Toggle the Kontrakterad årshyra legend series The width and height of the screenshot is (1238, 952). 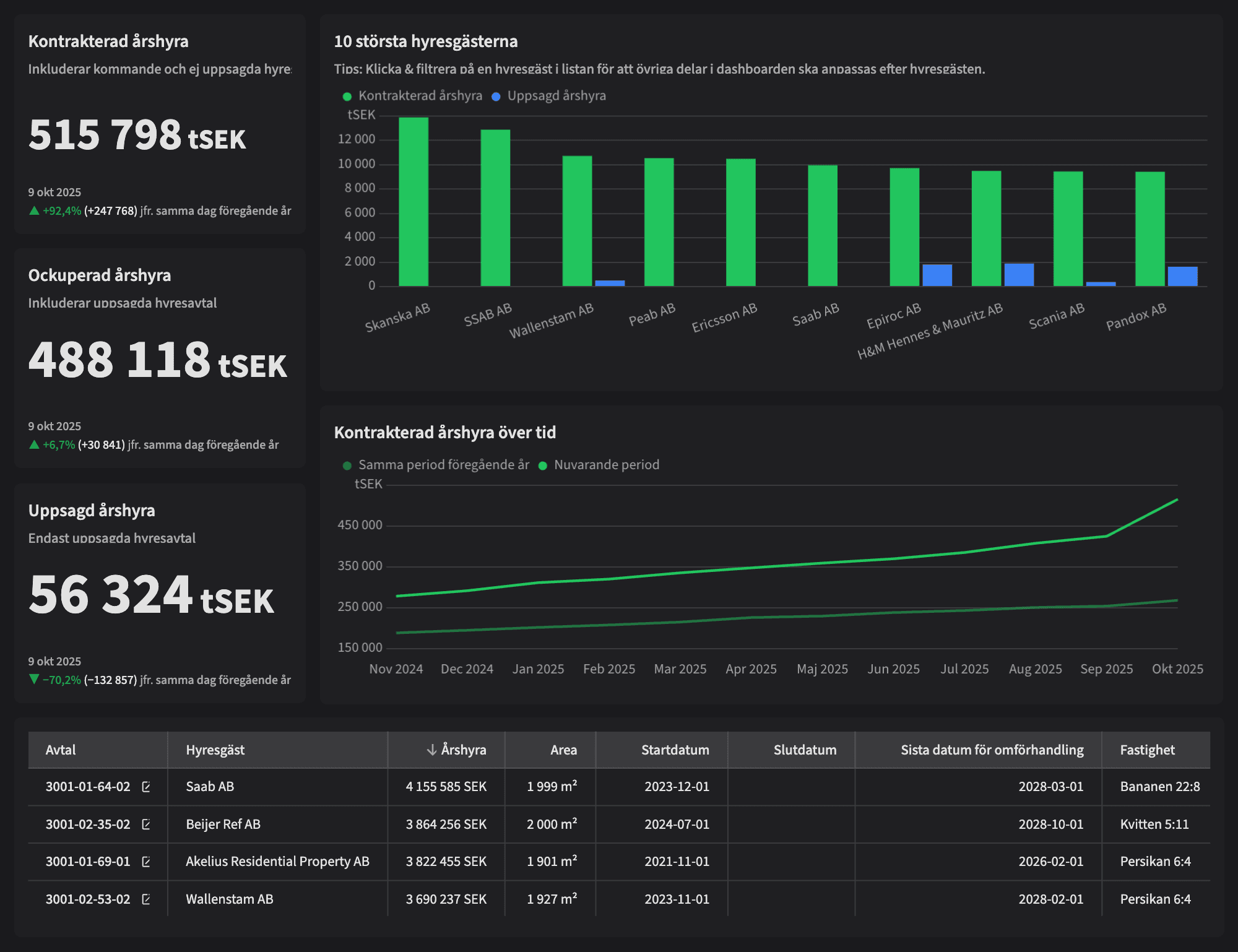[412, 95]
